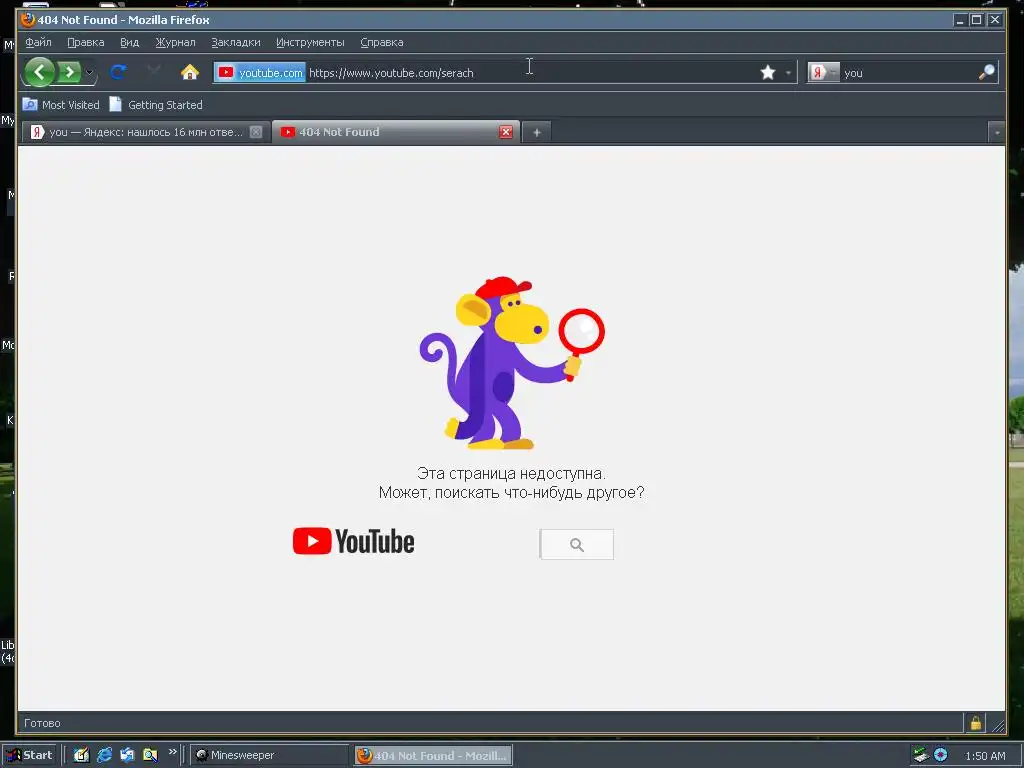Click the Firefox logo in title bar
This screenshot has width=1024, height=768.
click(27, 20)
